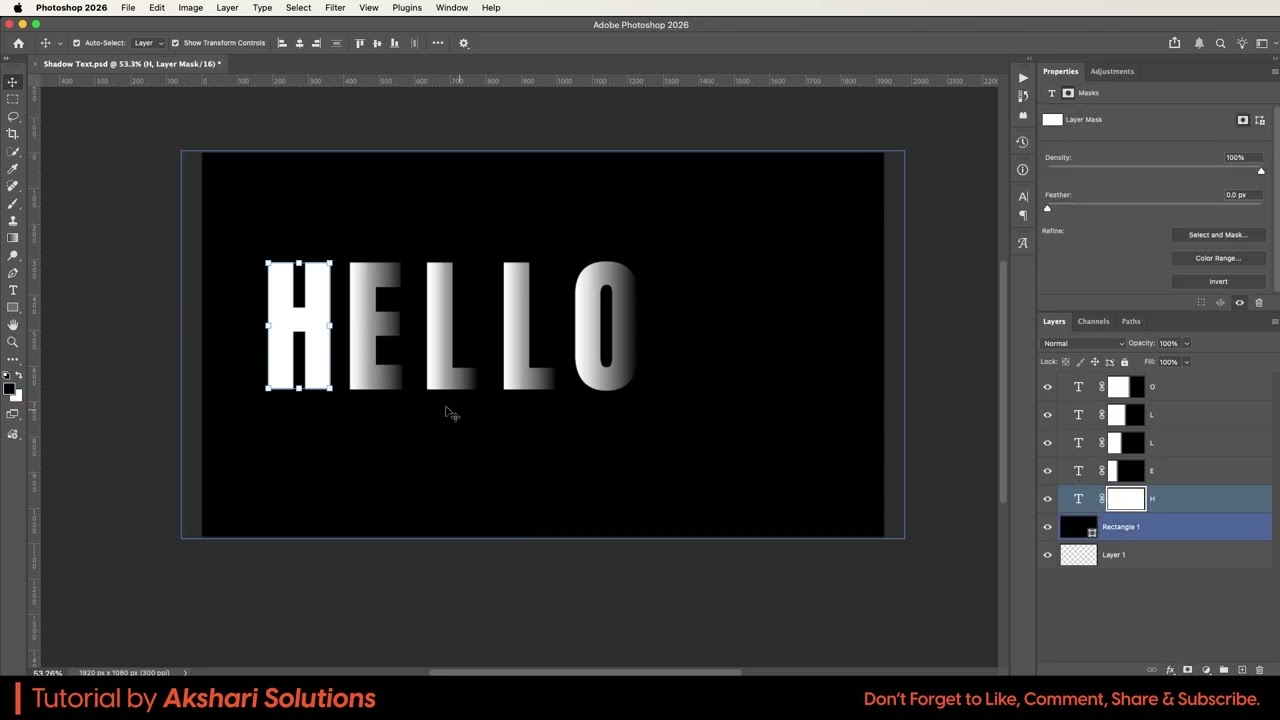
Task: Open Layers panel flyout menu
Action: click(1274, 322)
